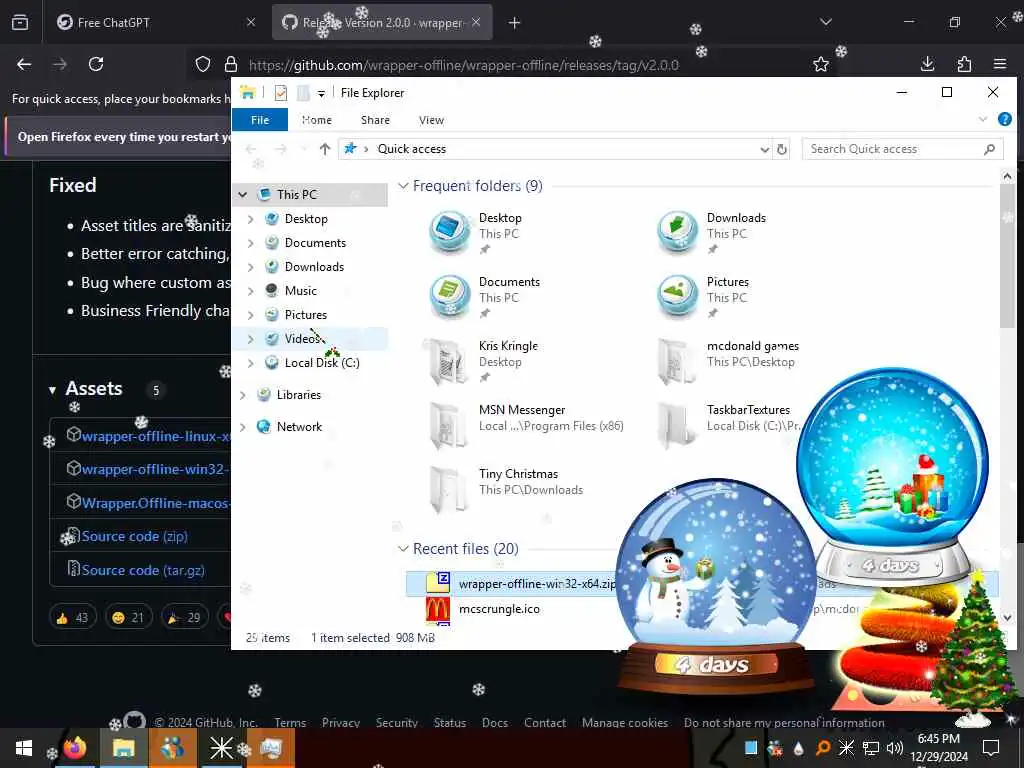Screen dimensions: 1024x768
Task: Open the Home ribbon tab
Action: [317, 120]
